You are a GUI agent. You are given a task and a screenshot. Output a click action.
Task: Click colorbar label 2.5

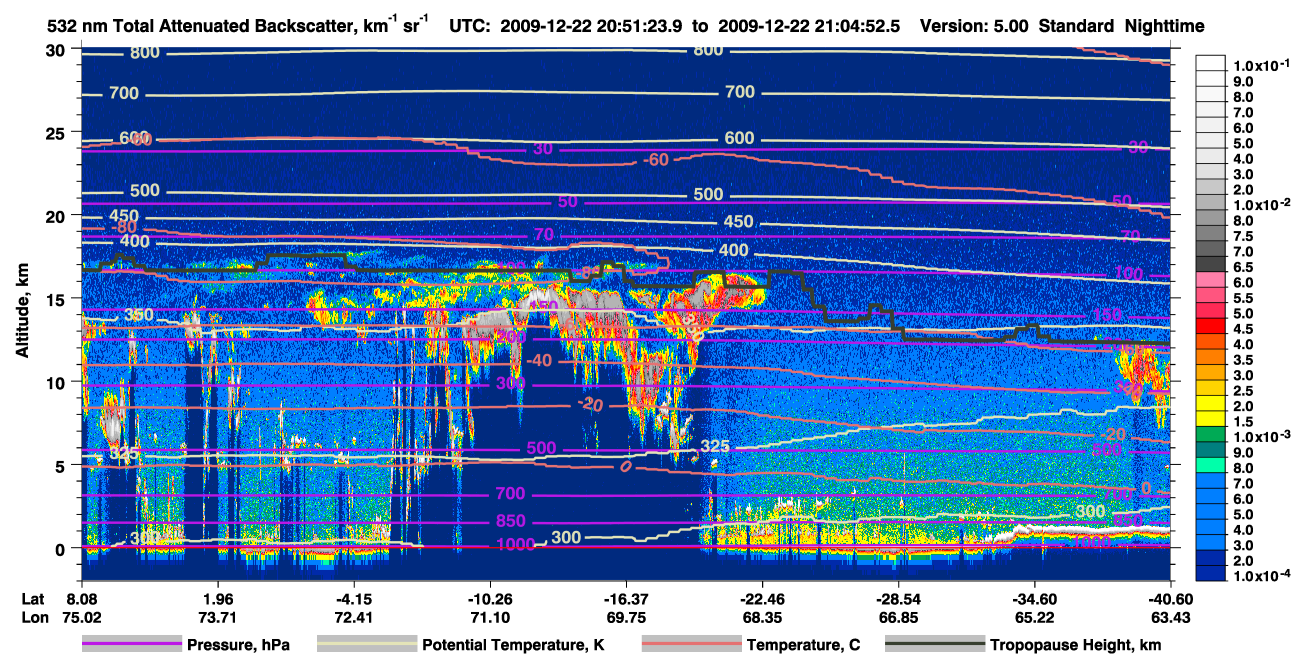click(x=1243, y=390)
